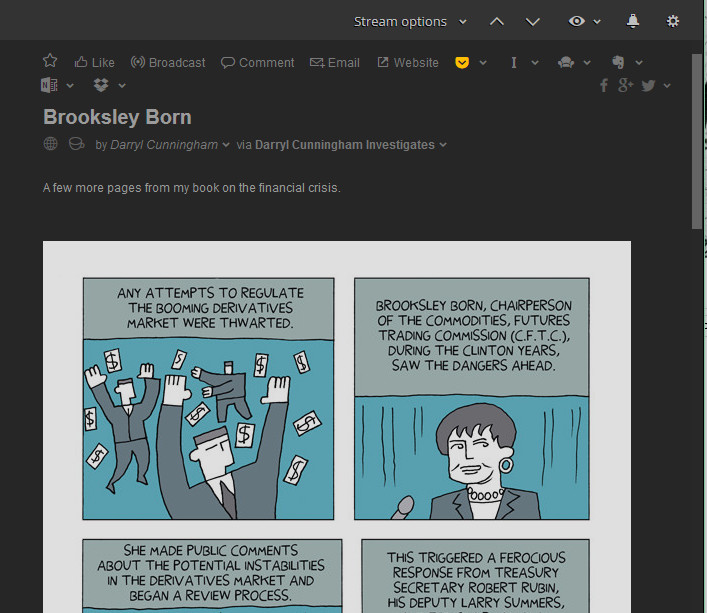Share the article via Email
Screen dimensions: 707x613
click(335, 63)
